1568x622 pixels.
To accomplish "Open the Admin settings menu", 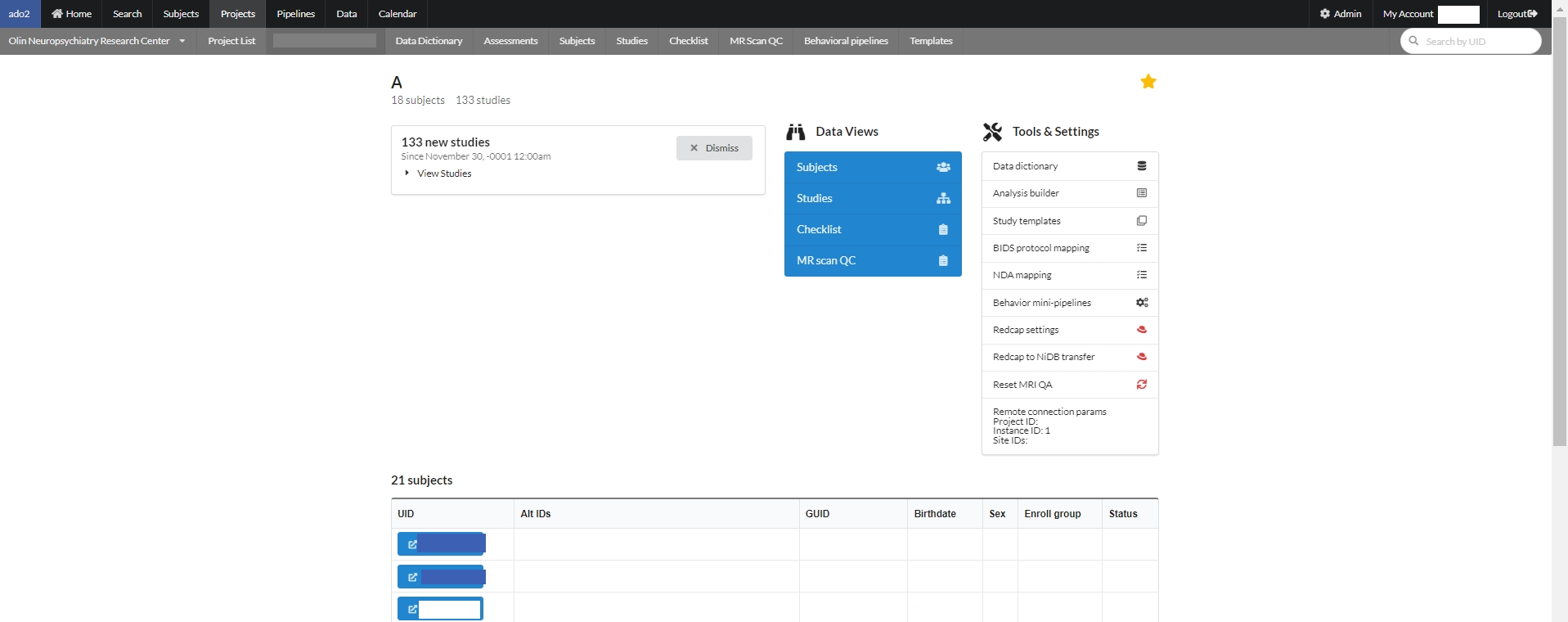I will click(1340, 14).
